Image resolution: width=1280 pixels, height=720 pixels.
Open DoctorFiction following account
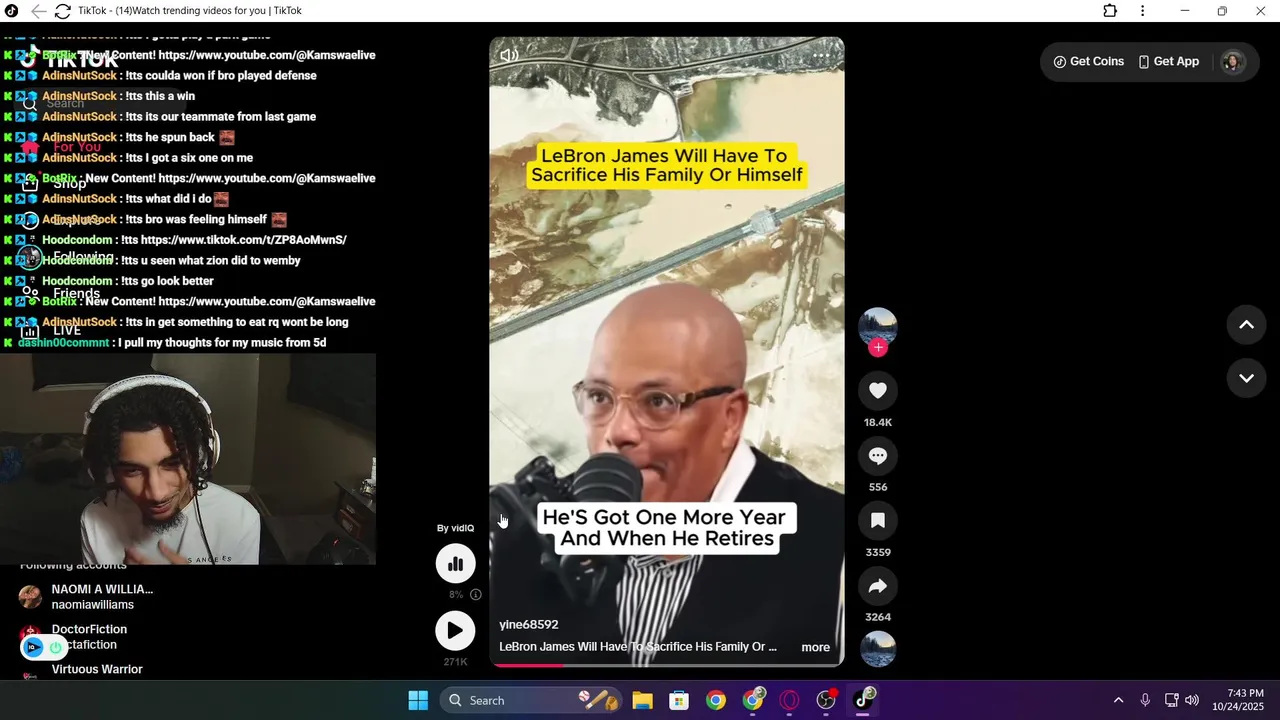click(74, 637)
